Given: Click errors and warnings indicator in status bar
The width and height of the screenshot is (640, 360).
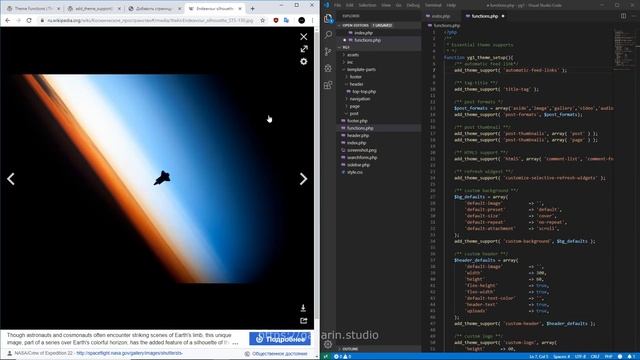Looking at the screenshot, I should click(x=343, y=357).
